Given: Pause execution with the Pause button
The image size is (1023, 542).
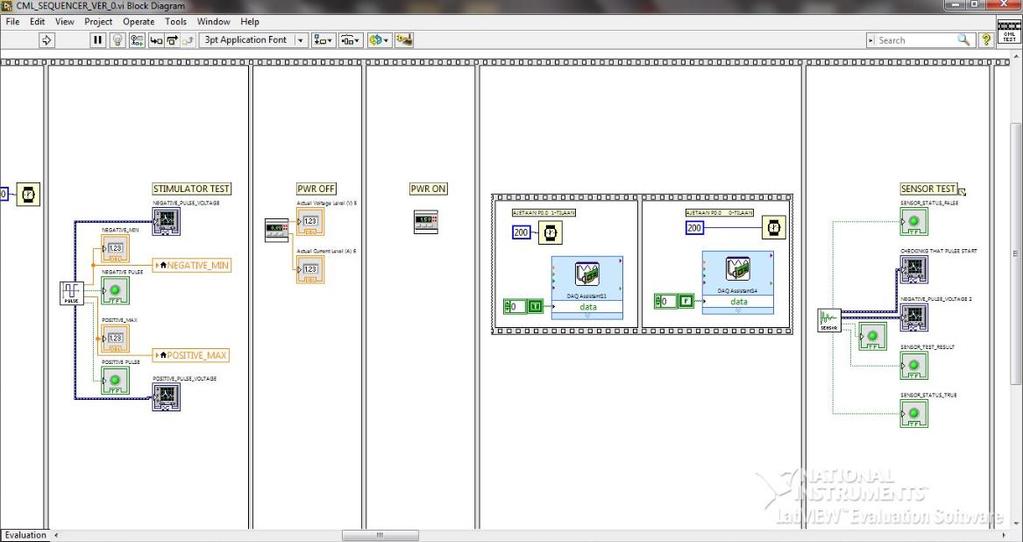Looking at the screenshot, I should pos(98,40).
